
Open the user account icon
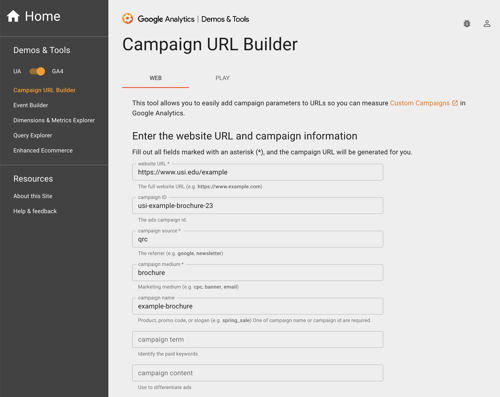[x=487, y=24]
